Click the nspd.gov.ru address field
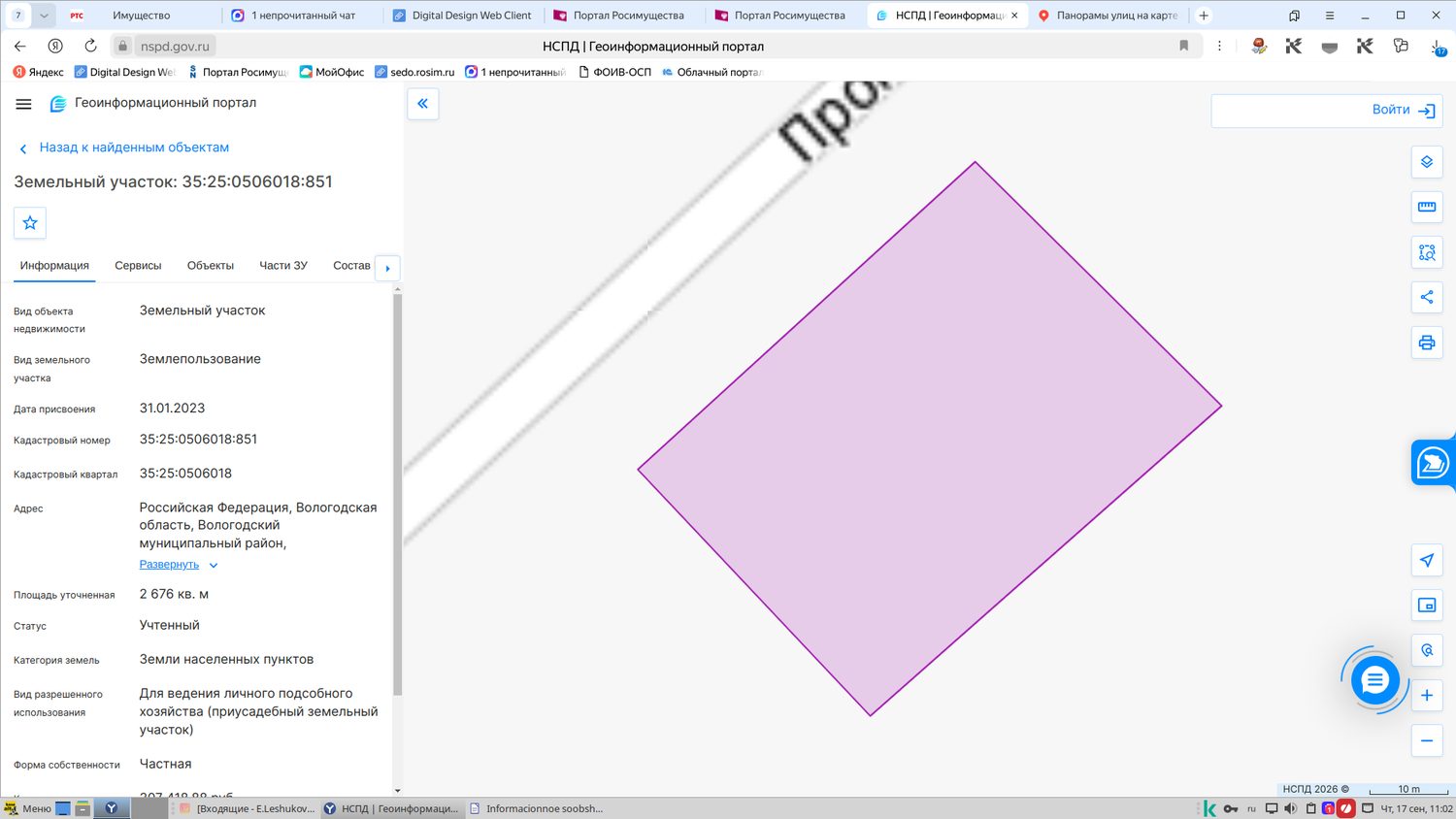Viewport: 1456px width, 819px height. 175,46
